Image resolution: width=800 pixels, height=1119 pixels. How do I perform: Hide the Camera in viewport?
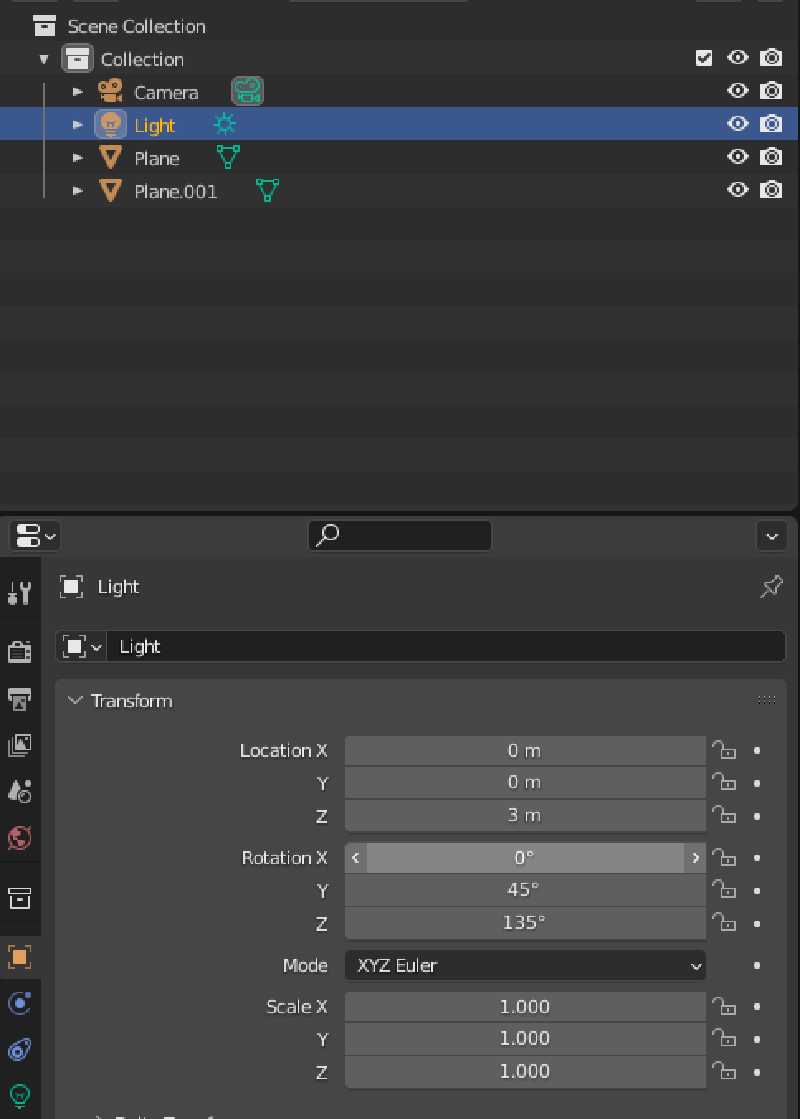[738, 91]
